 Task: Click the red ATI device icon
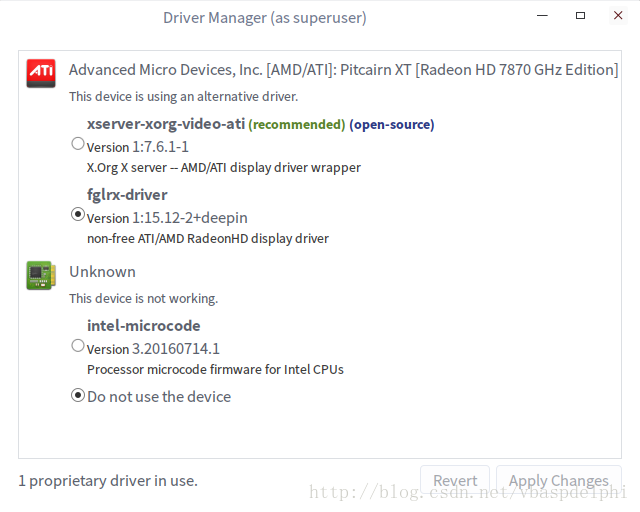point(41,73)
